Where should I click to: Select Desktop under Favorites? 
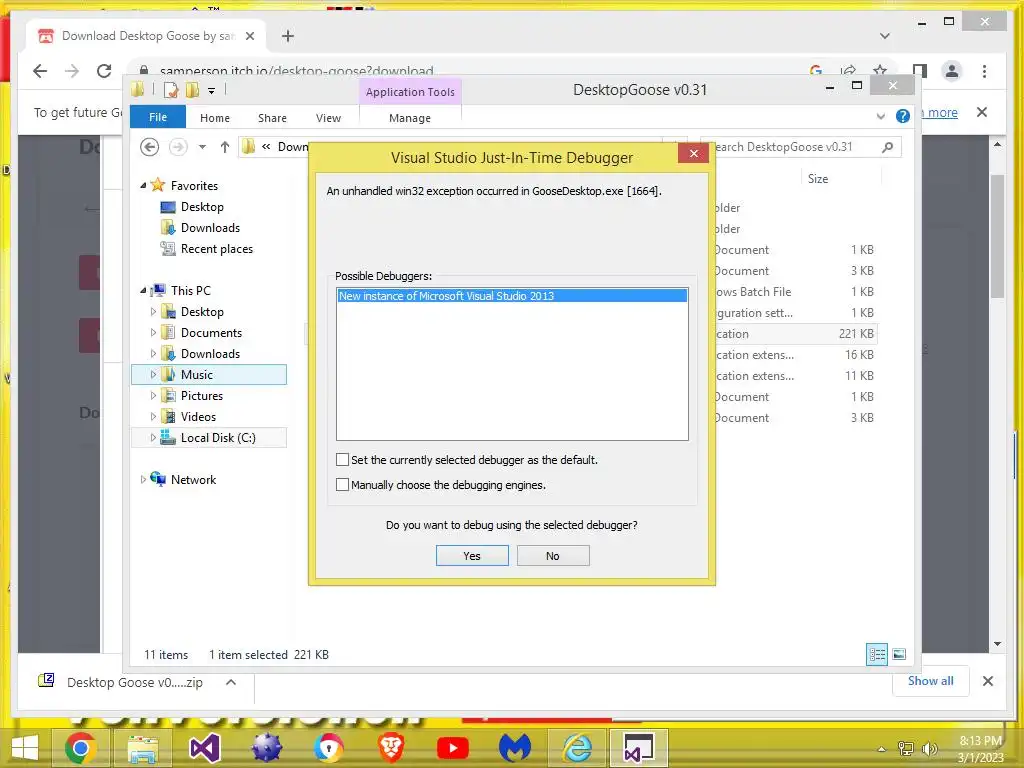202,206
